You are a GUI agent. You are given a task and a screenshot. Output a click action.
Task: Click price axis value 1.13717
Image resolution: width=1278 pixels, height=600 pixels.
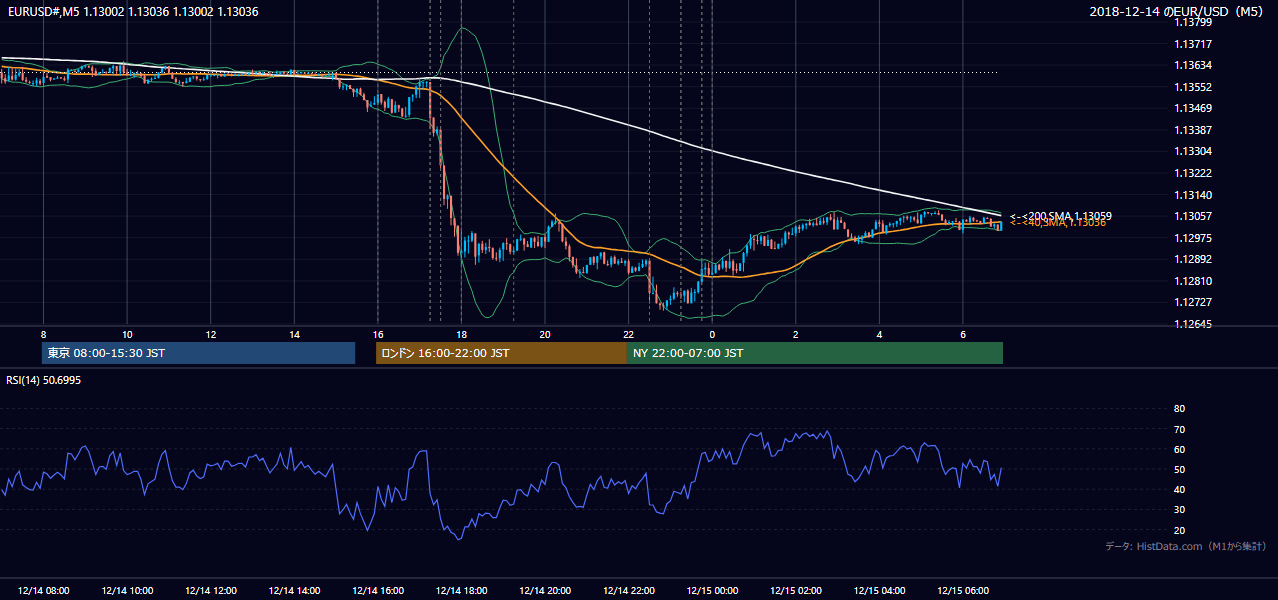(1193, 44)
